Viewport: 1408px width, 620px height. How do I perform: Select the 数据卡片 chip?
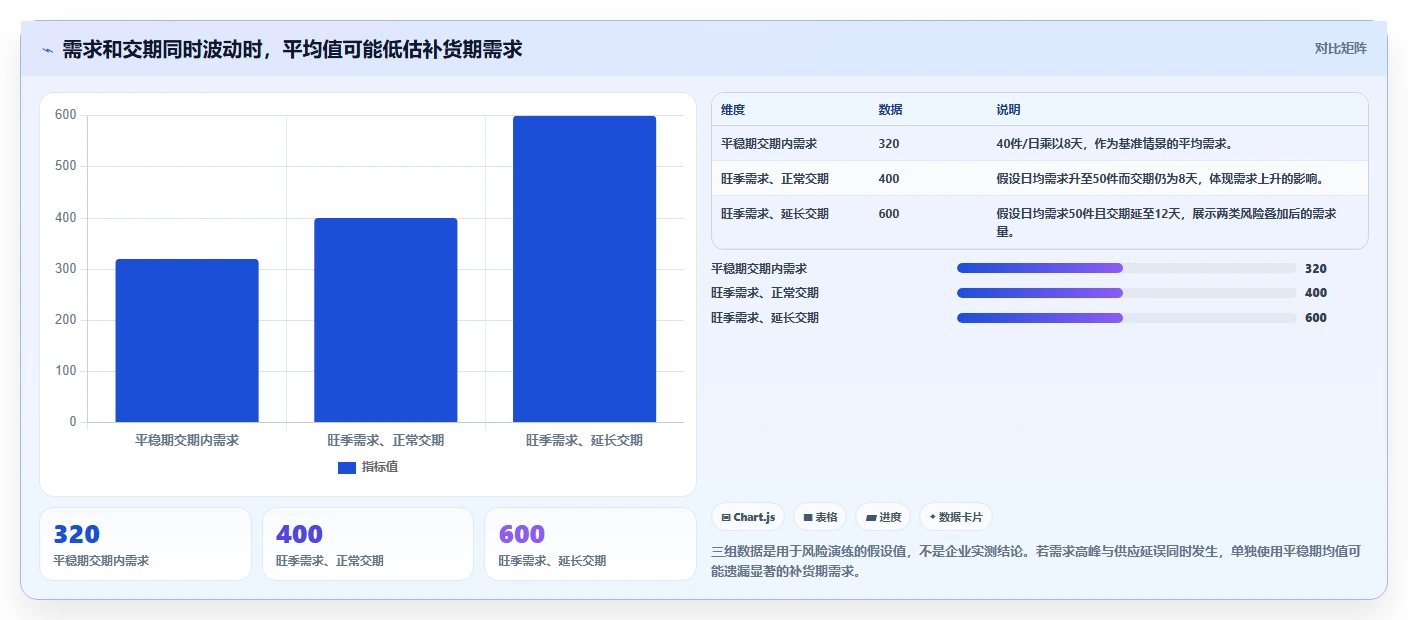pos(956,517)
